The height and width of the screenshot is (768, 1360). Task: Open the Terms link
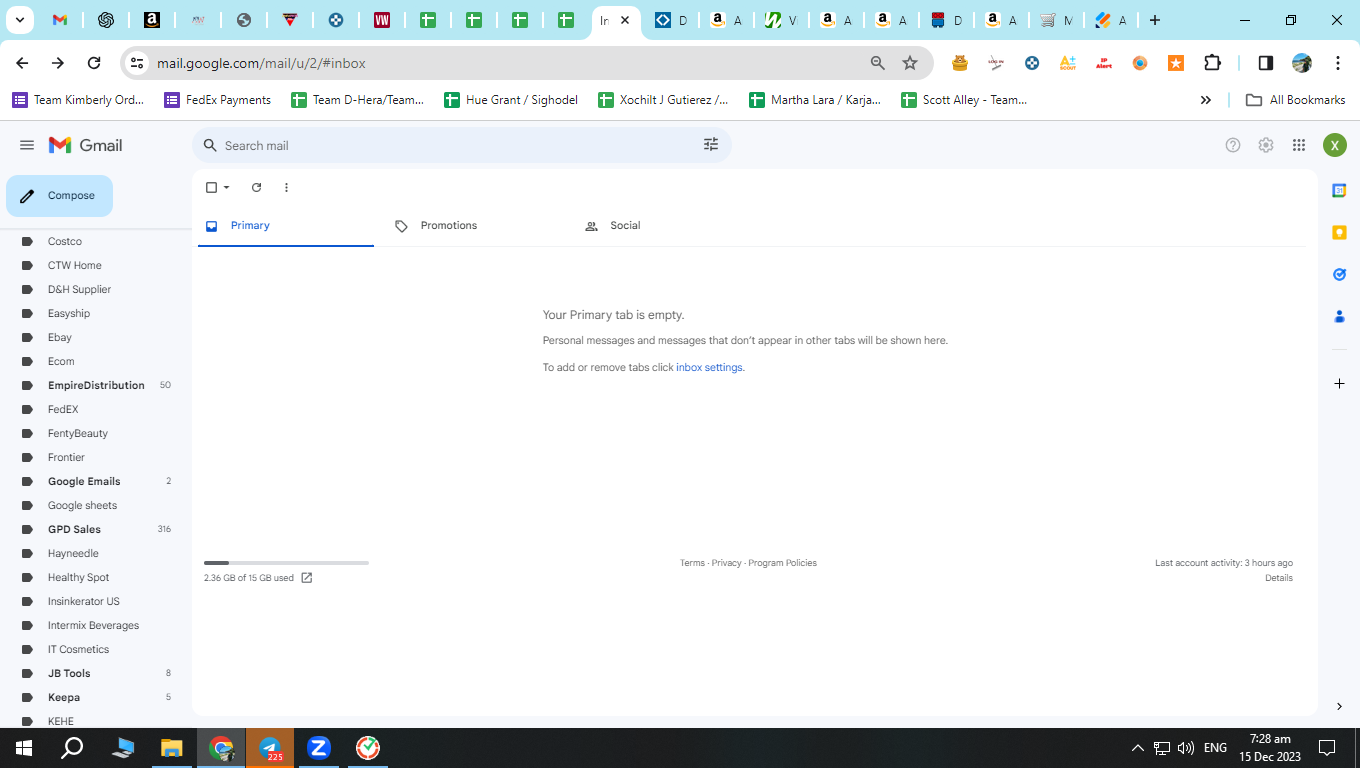point(692,563)
